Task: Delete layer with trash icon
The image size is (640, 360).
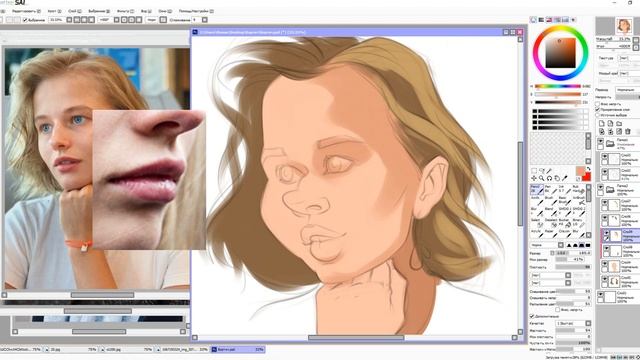Action: tap(628, 131)
